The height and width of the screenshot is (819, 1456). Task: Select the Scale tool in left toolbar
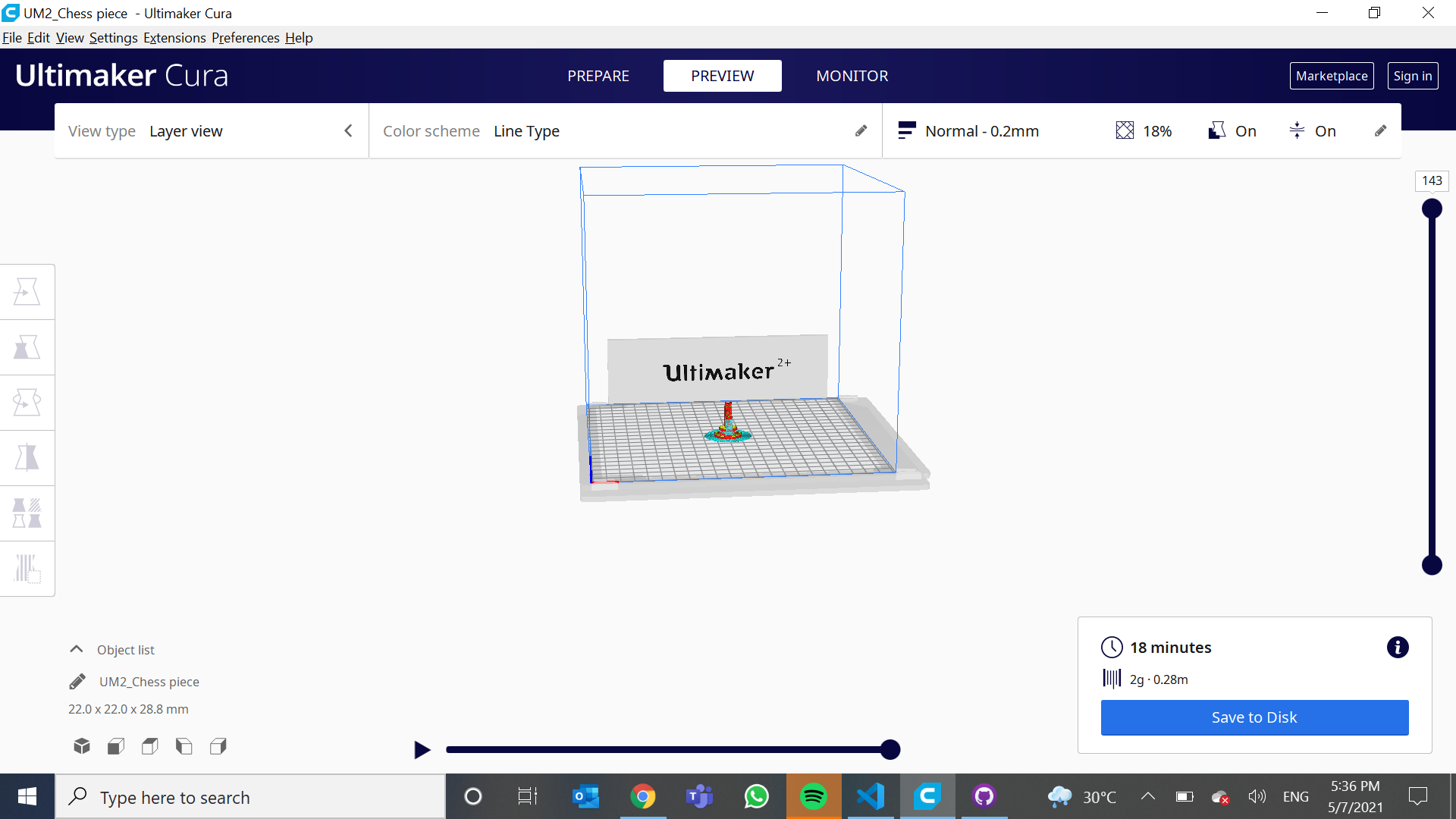[x=27, y=347]
